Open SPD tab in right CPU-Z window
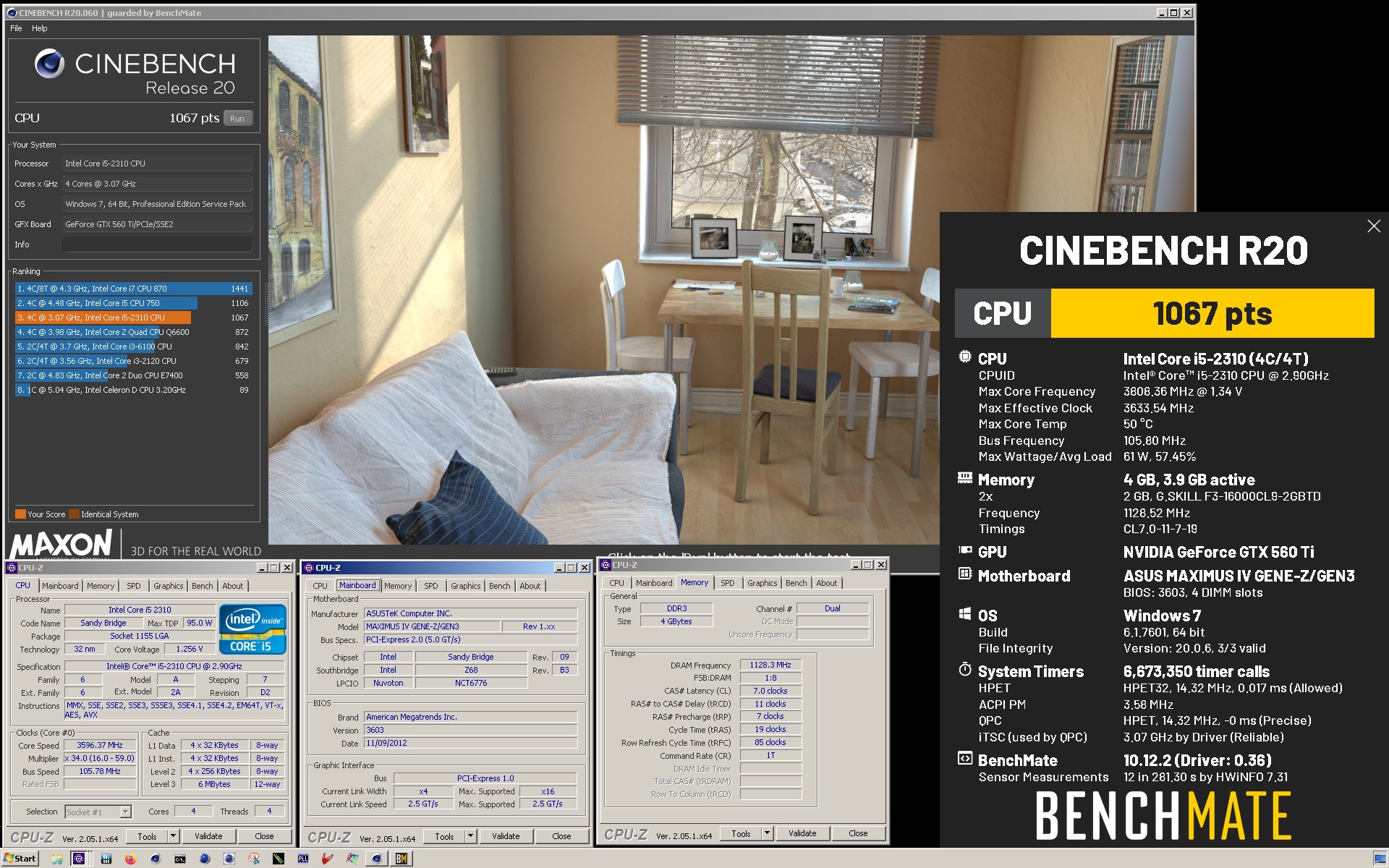Screen dimensions: 1389x868 point(728,583)
